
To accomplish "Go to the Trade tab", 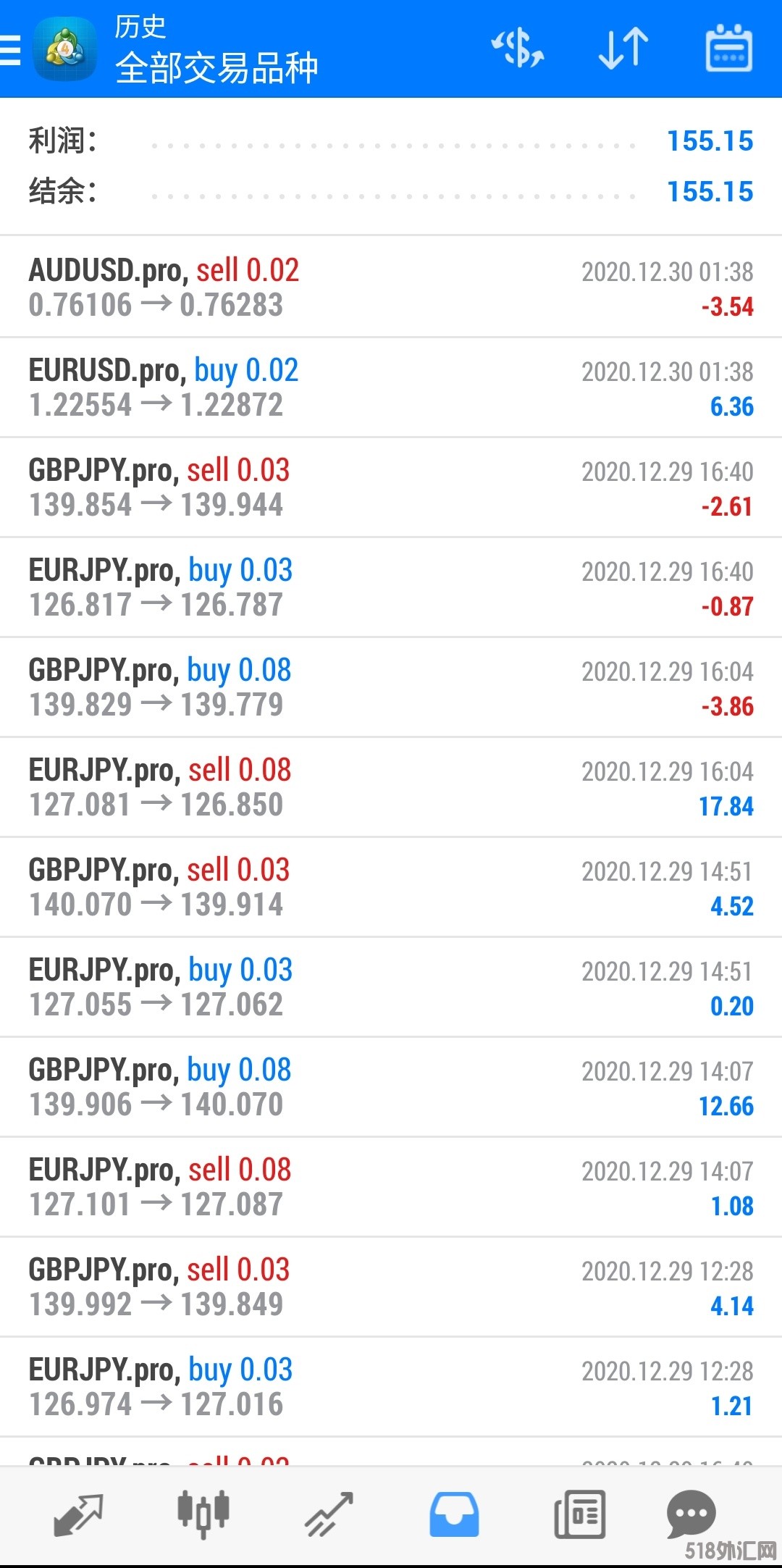I will click(x=329, y=1514).
